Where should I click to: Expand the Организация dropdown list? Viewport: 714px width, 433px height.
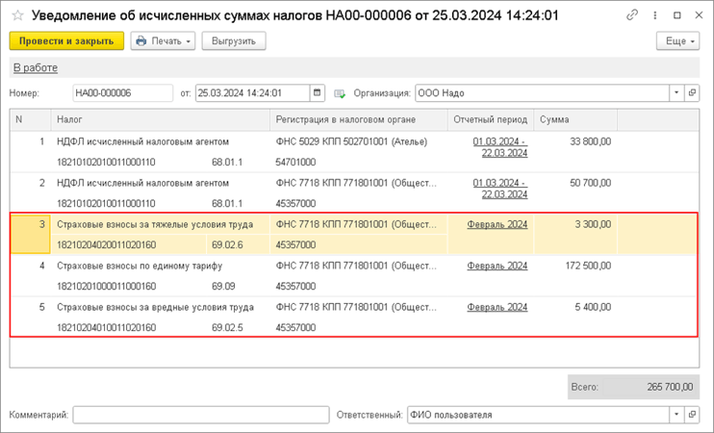pyautogui.click(x=677, y=93)
